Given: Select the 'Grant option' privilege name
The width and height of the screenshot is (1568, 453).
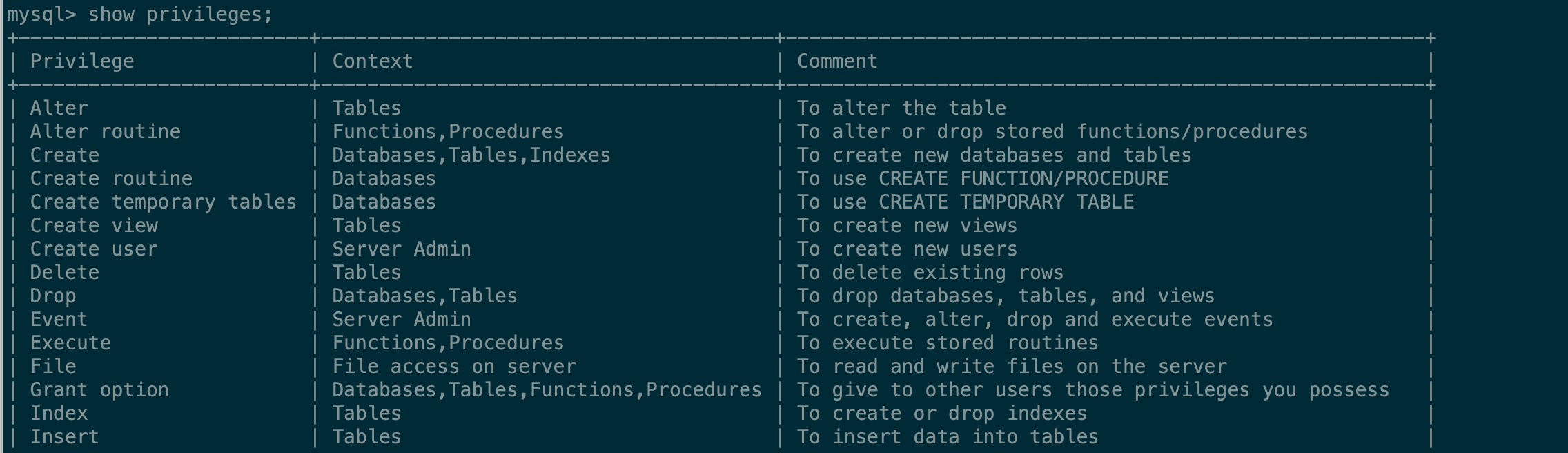Looking at the screenshot, I should (x=99, y=390).
